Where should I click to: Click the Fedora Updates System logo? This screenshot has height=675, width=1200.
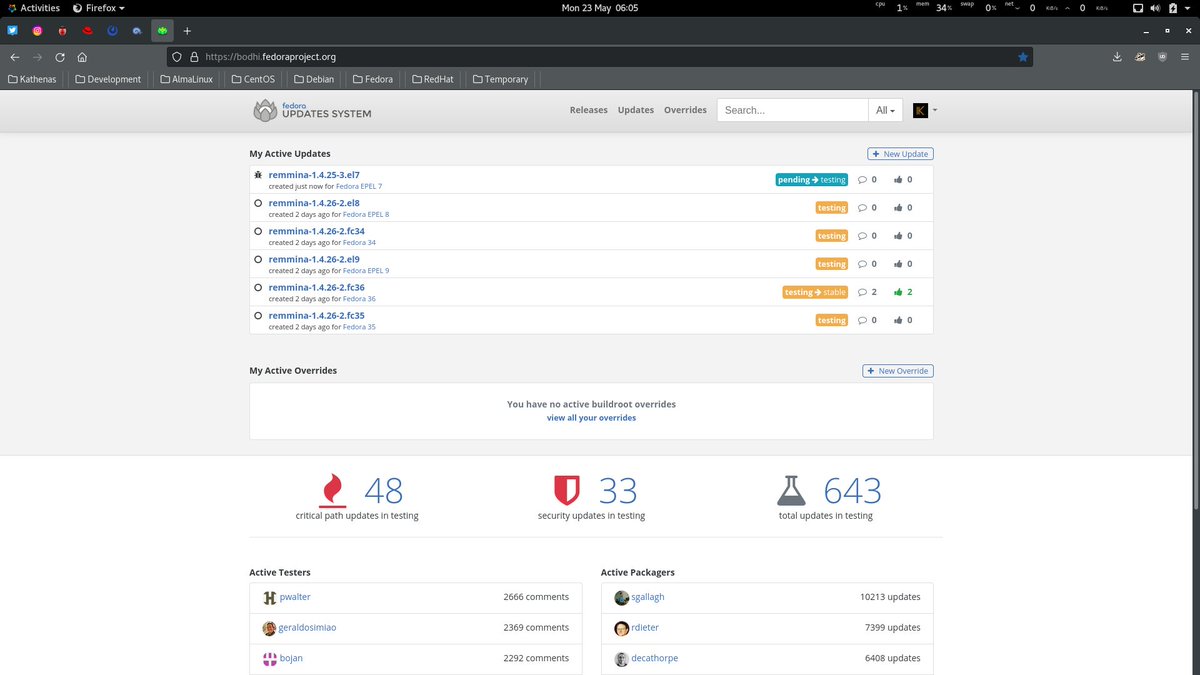312,110
